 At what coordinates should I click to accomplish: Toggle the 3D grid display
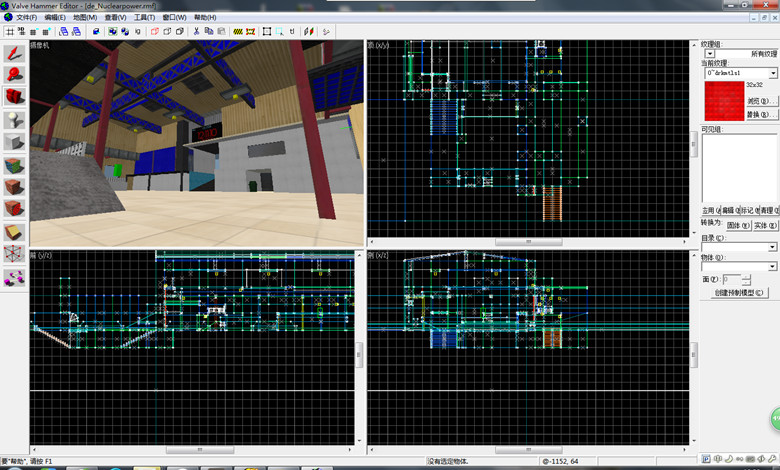click(x=21, y=32)
